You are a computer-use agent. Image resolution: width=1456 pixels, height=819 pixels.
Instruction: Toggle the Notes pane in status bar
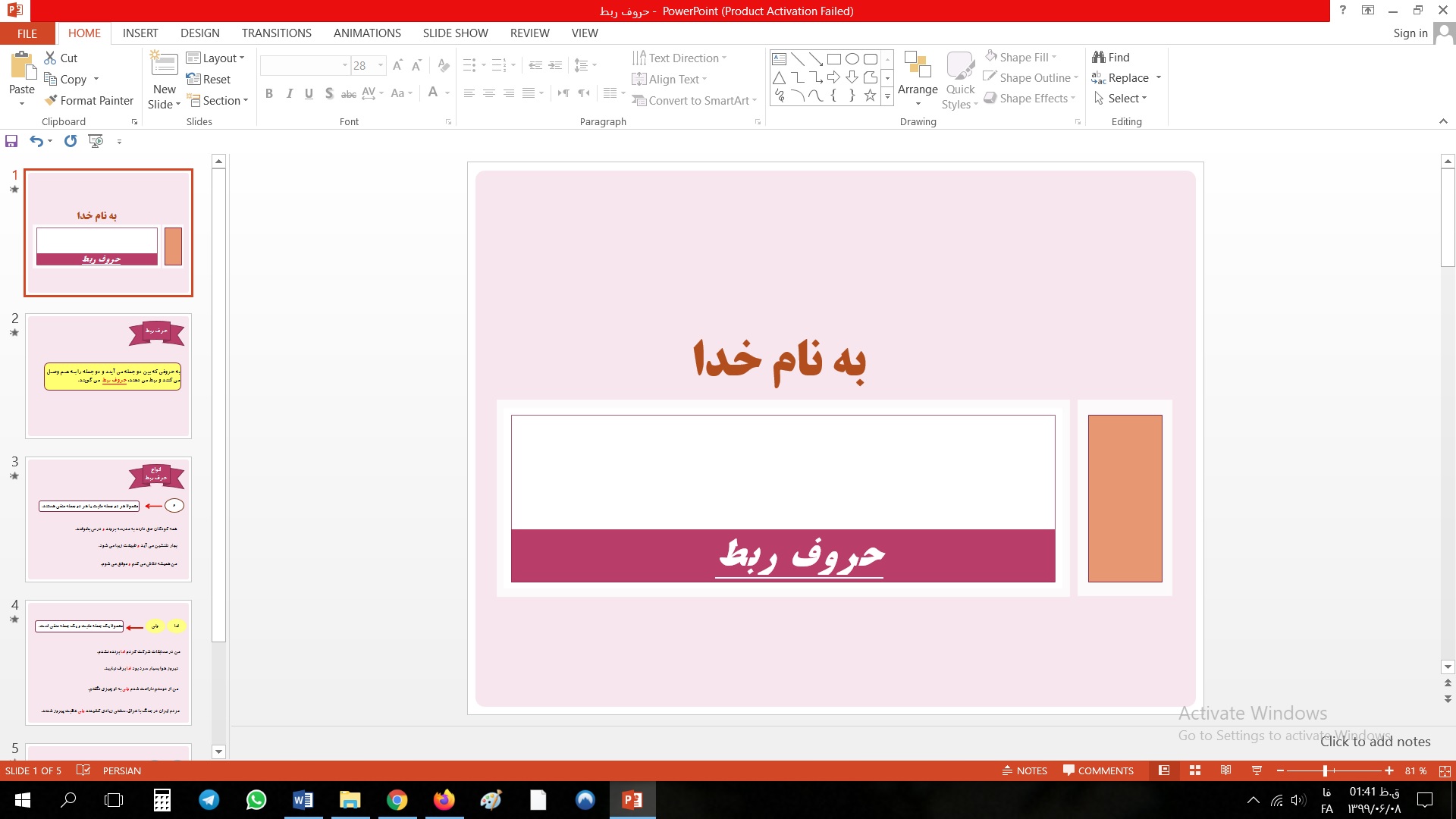[1025, 770]
